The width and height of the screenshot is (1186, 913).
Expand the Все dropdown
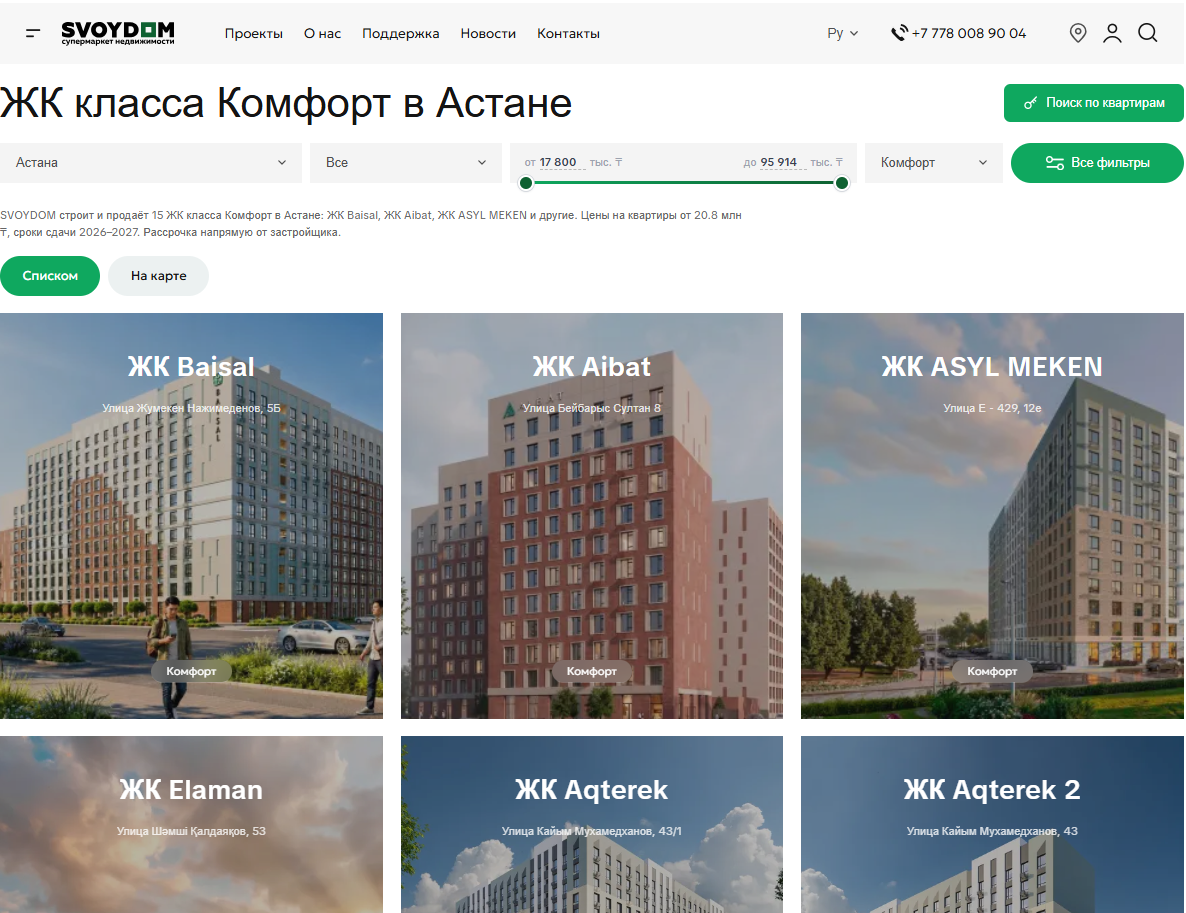pos(405,163)
